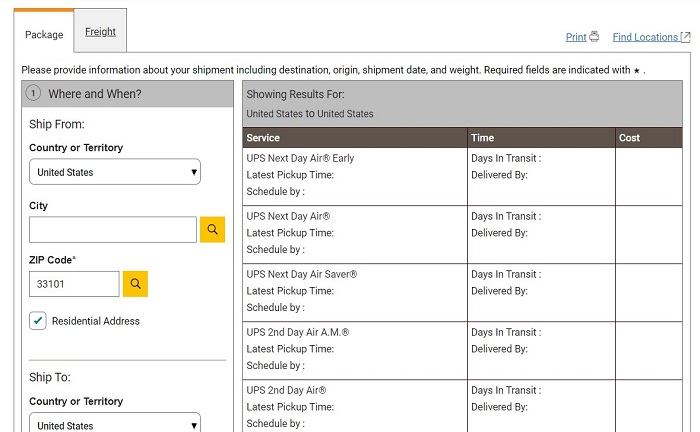Click the UPS 2nd Day Air® service name
Viewport: 700px width, 432px height.
click(x=286, y=390)
